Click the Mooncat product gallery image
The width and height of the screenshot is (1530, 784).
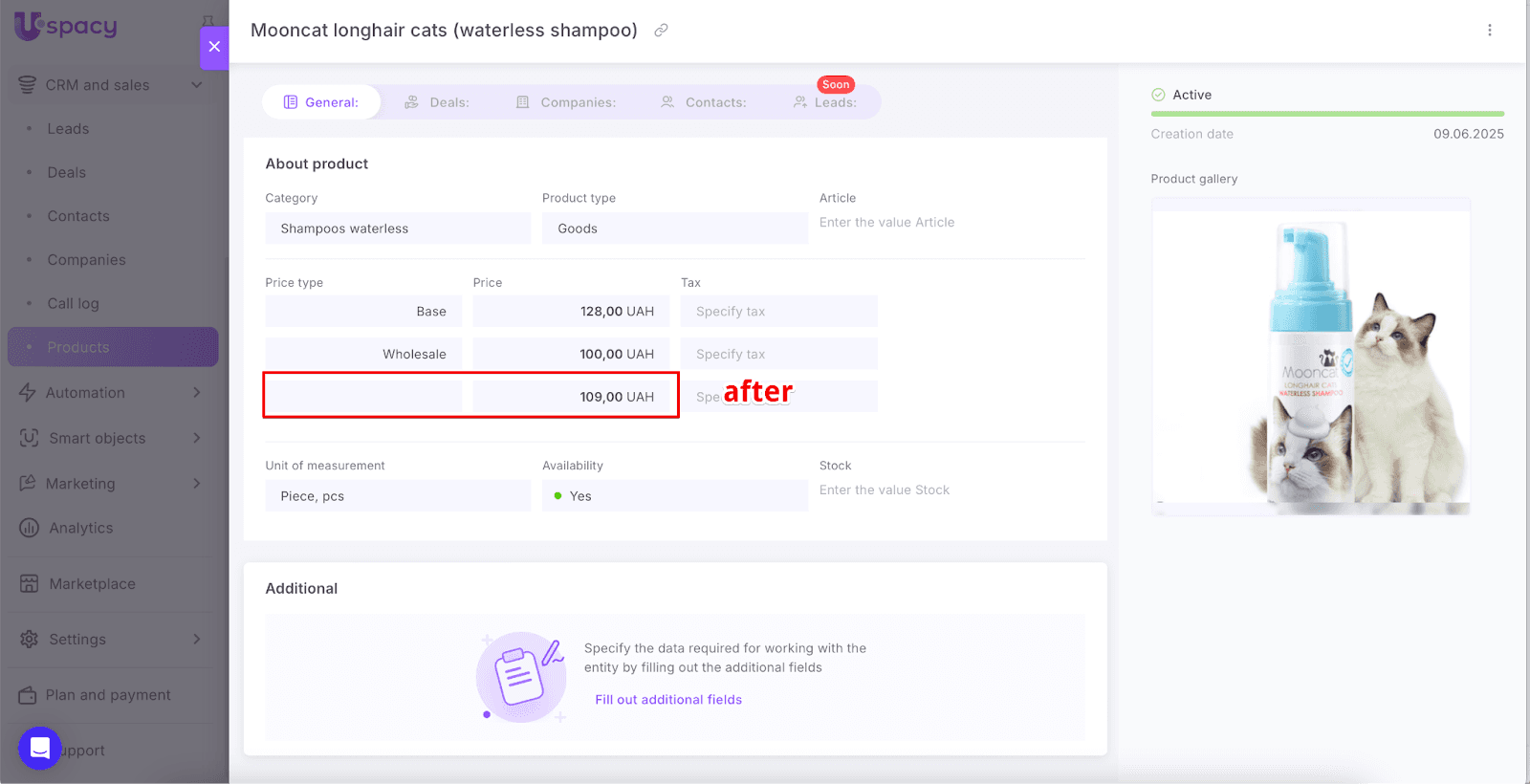pos(1310,361)
